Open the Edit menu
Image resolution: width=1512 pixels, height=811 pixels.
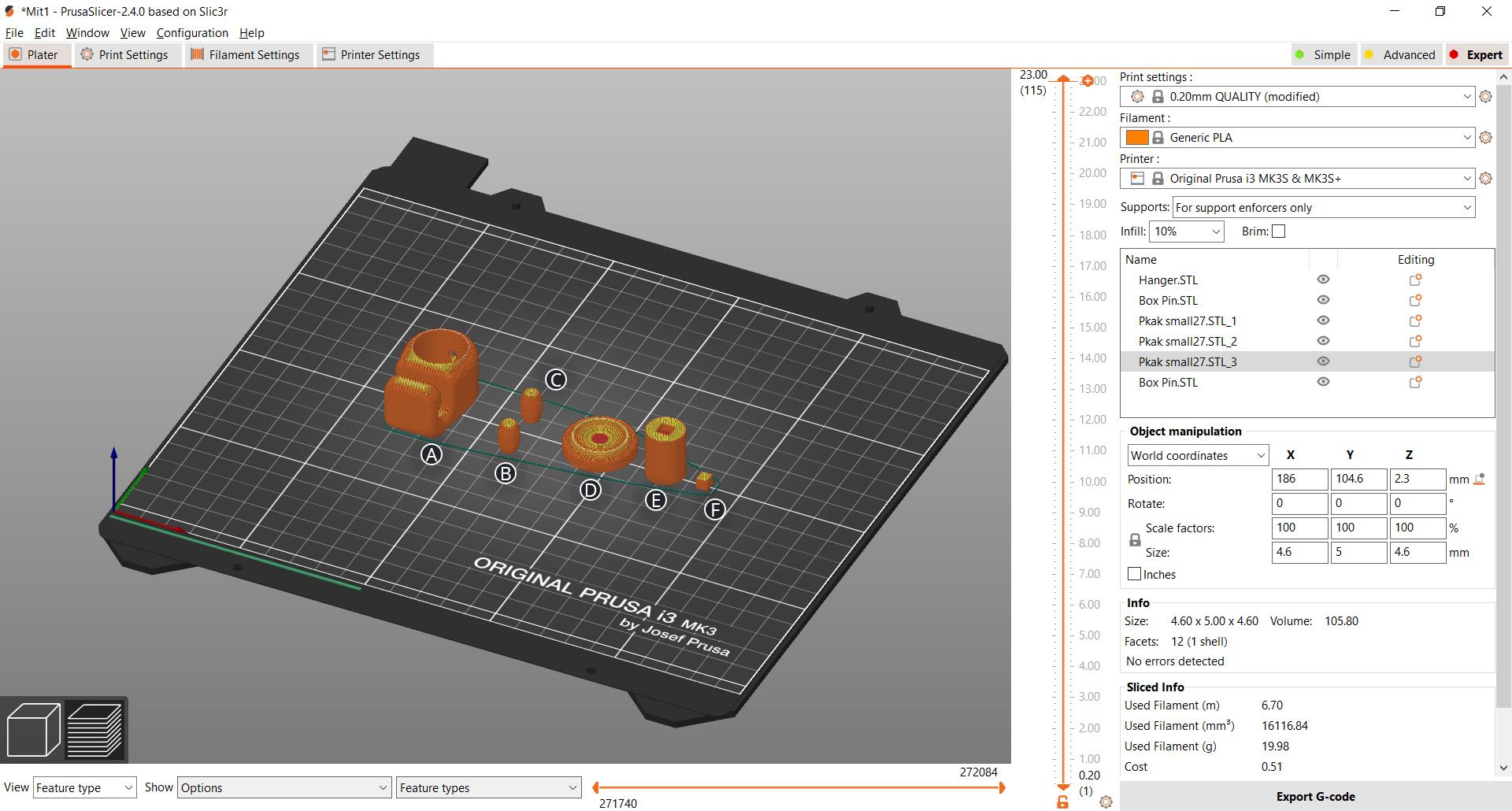pos(45,33)
